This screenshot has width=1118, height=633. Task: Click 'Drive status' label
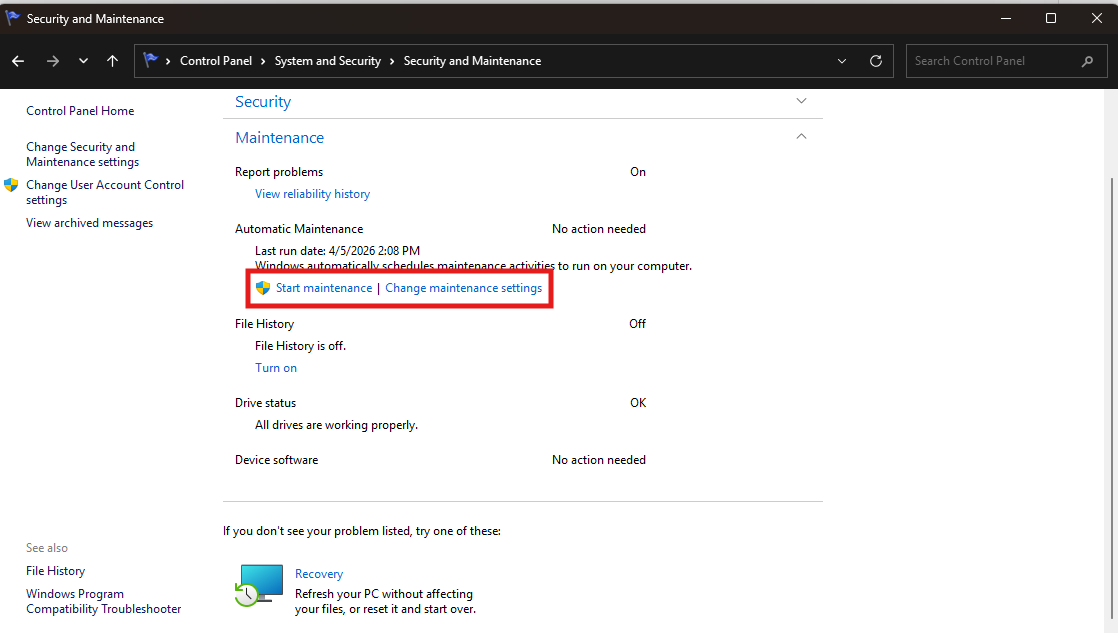coord(265,403)
